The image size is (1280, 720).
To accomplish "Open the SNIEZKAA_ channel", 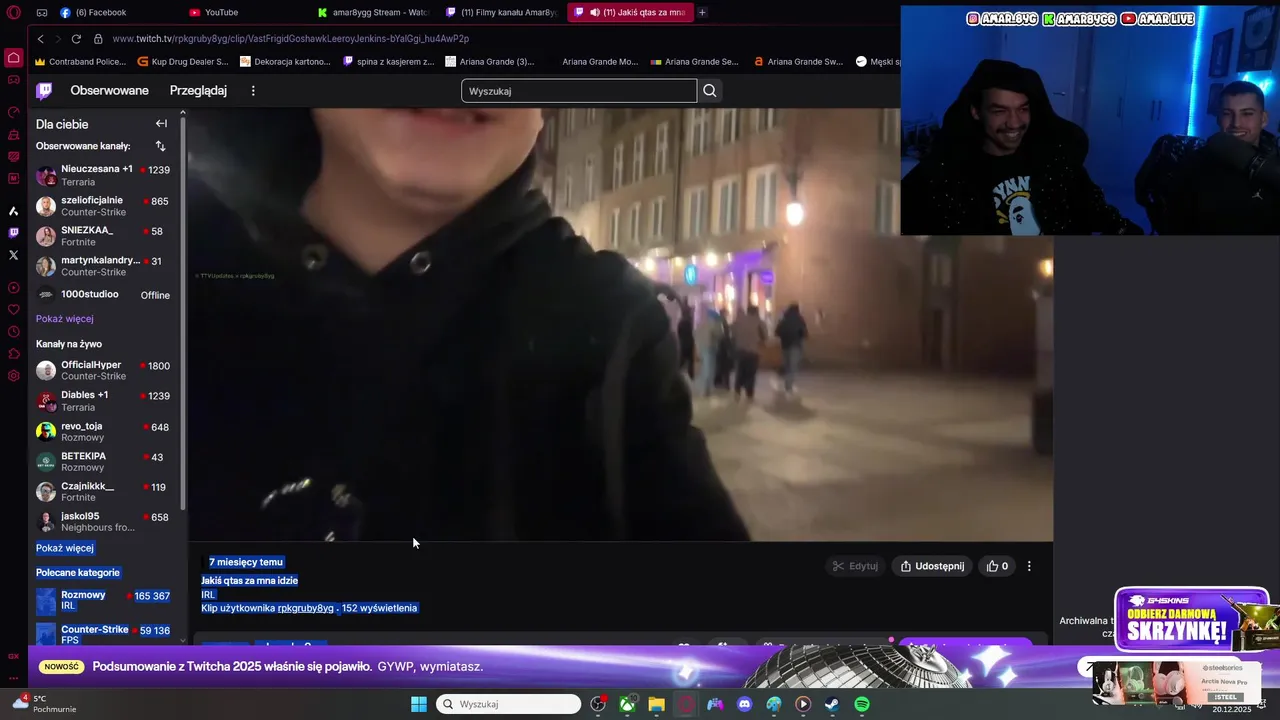I will pos(103,236).
